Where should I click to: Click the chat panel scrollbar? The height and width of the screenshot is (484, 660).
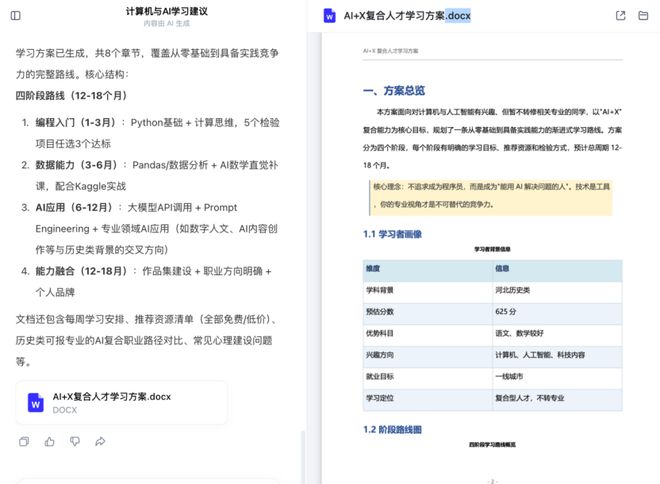point(302,457)
